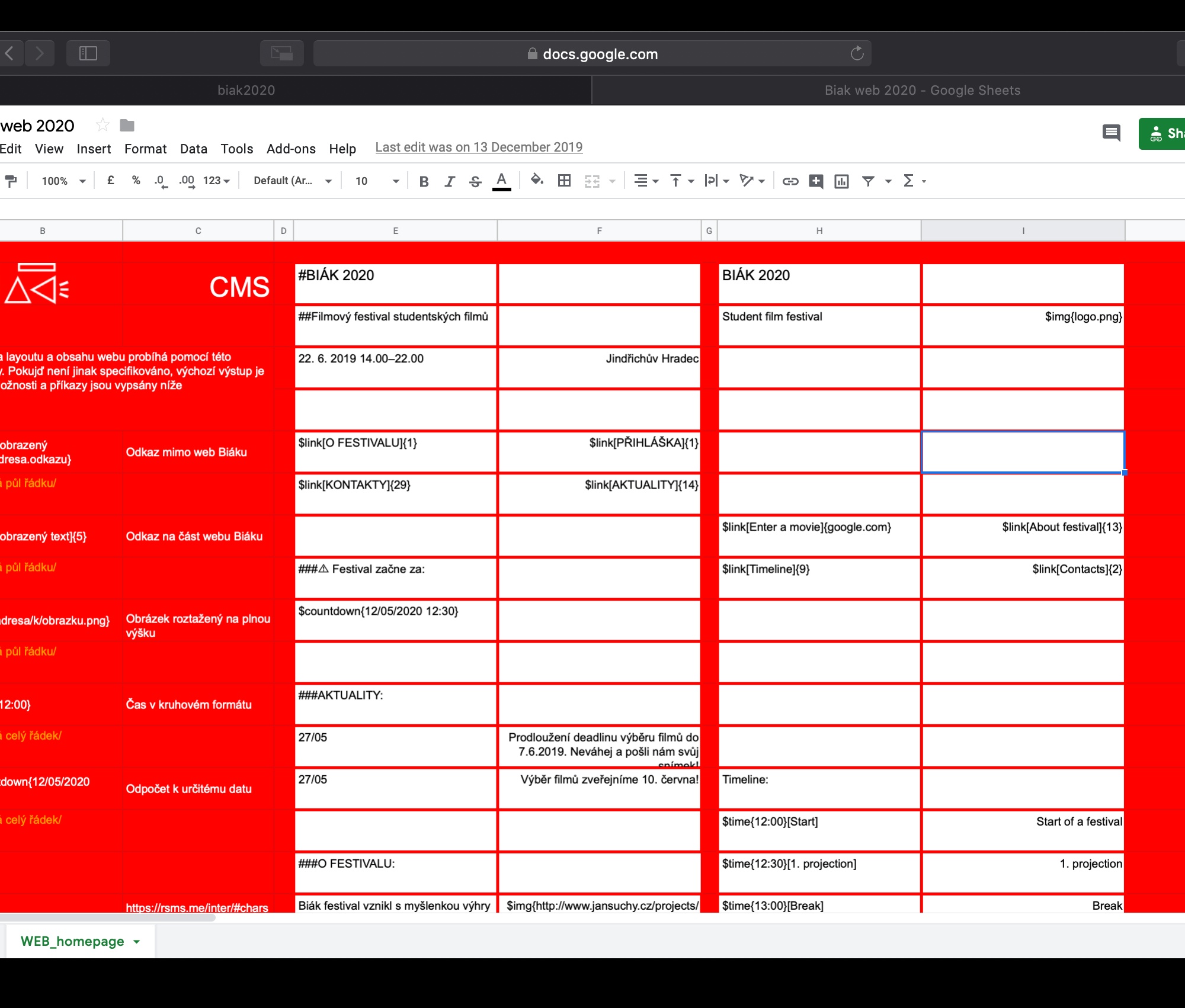Open functions sigma menu

coord(914,181)
